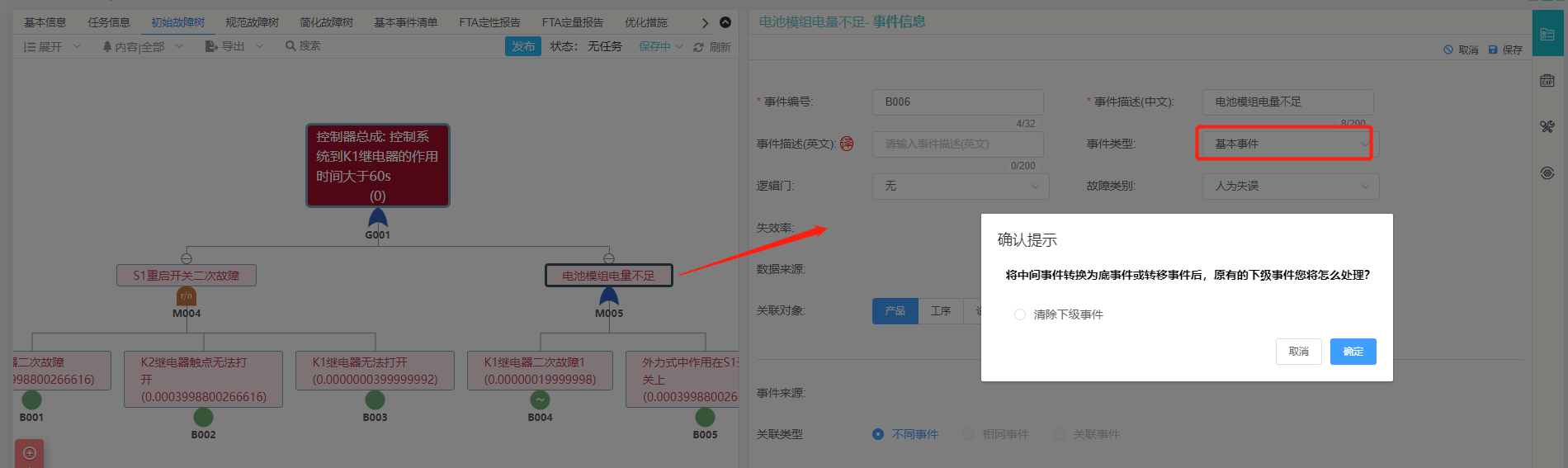Select the 相同事件 radio button

(x=969, y=434)
